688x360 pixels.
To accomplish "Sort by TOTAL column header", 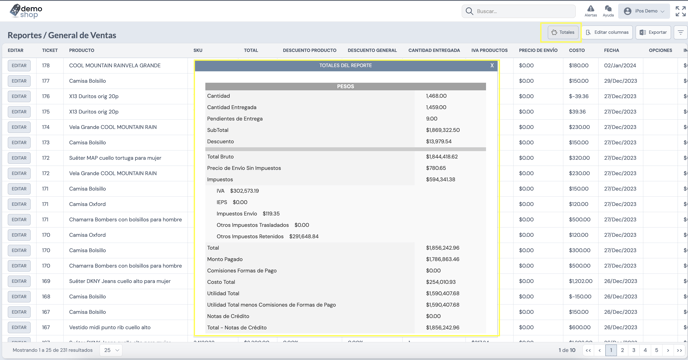I will coord(251,50).
